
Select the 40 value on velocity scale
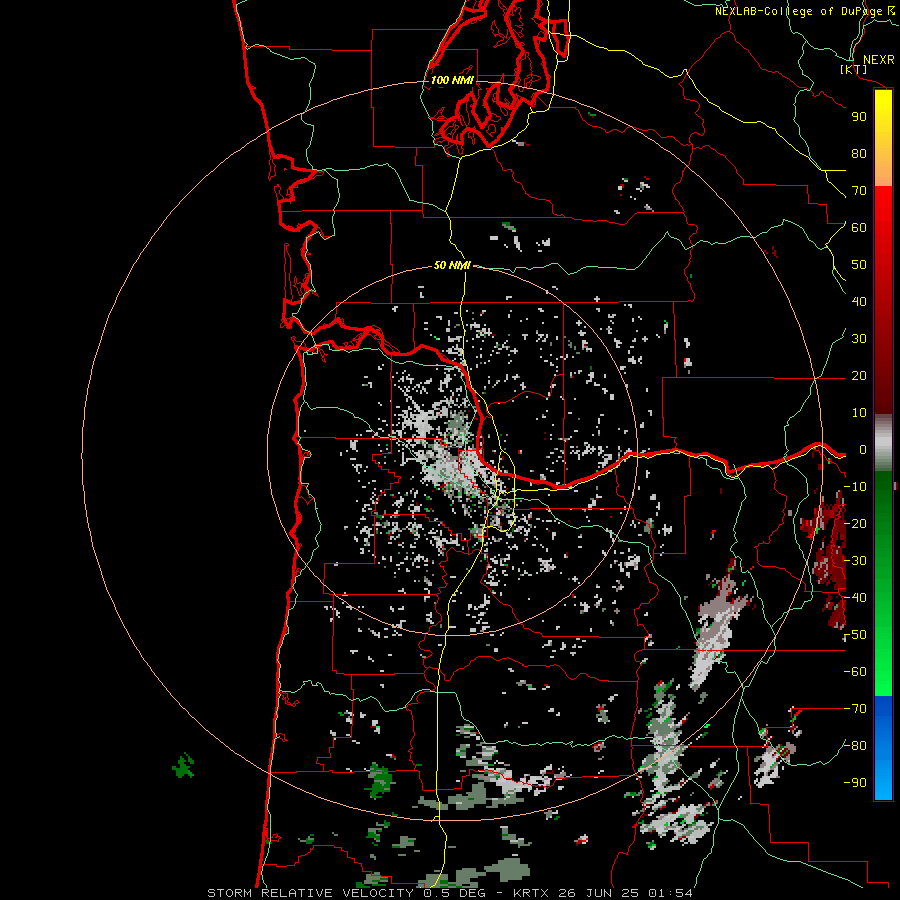(x=859, y=302)
